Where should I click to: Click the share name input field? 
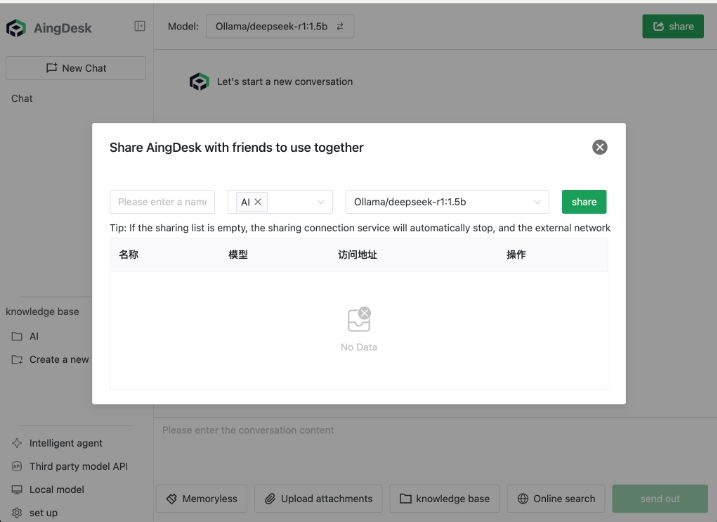[162, 202]
